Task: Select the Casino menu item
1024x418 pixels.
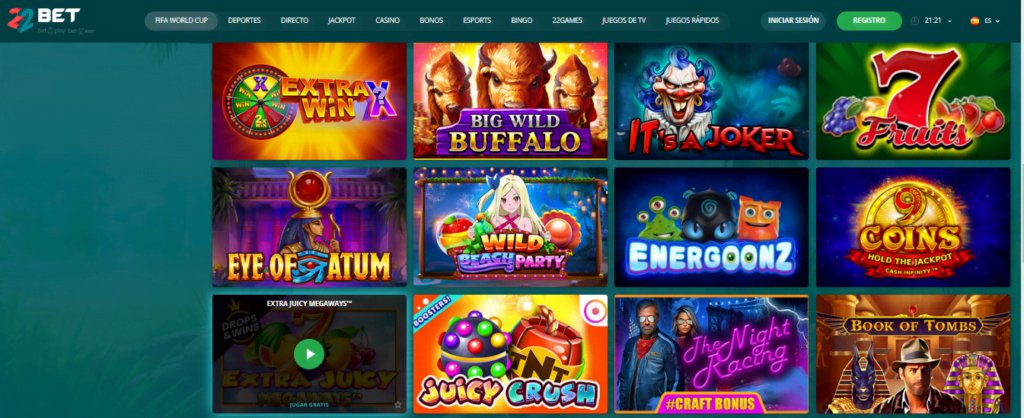Action: coord(387,21)
